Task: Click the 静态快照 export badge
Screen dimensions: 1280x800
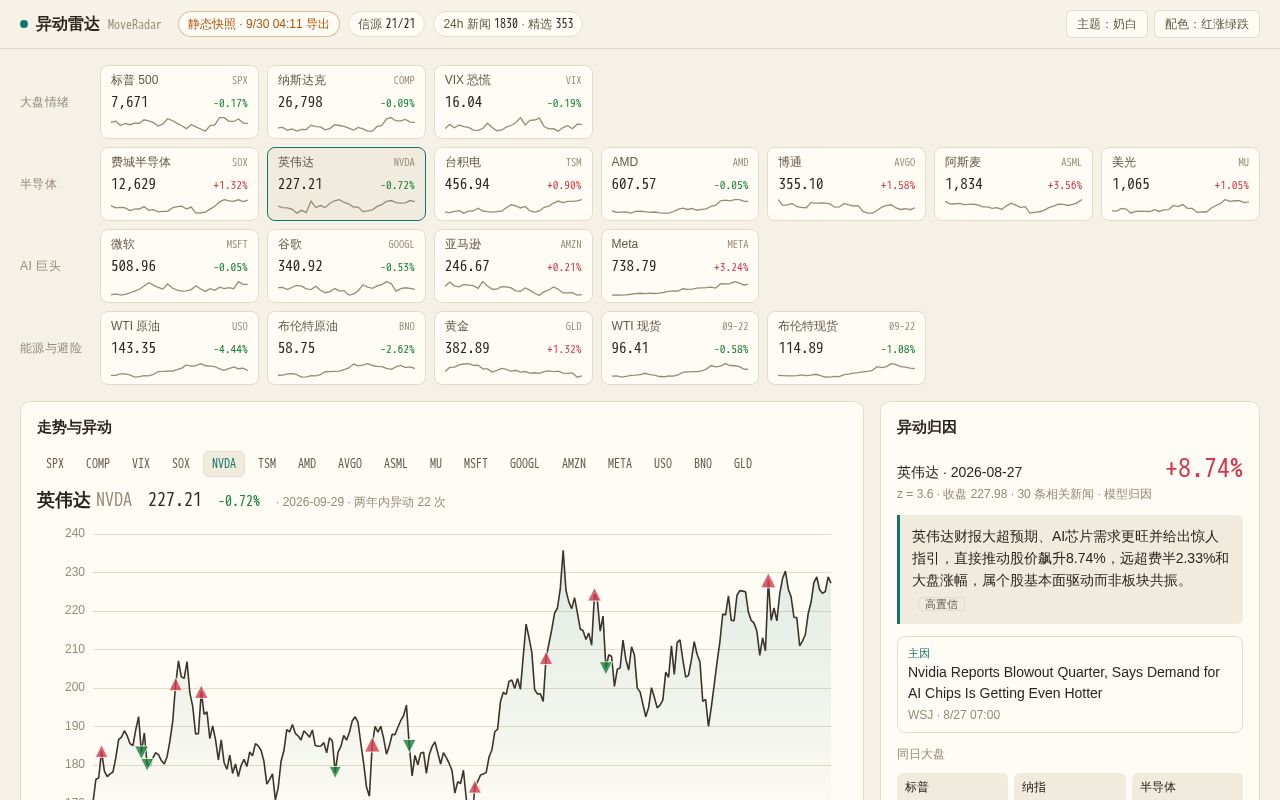Action: (259, 24)
